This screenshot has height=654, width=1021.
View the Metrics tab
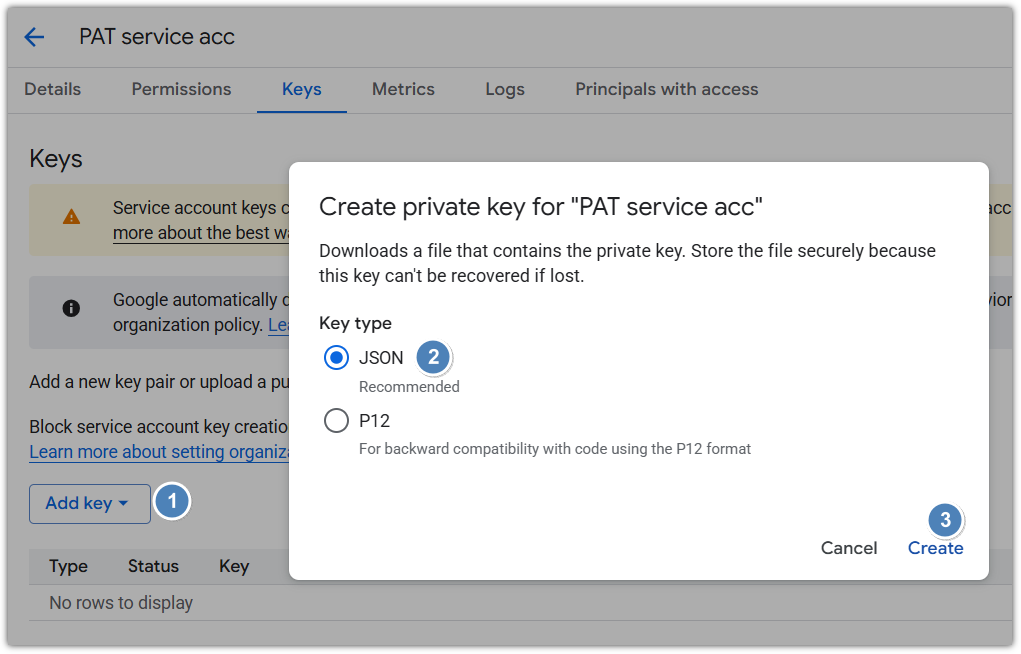tap(403, 89)
